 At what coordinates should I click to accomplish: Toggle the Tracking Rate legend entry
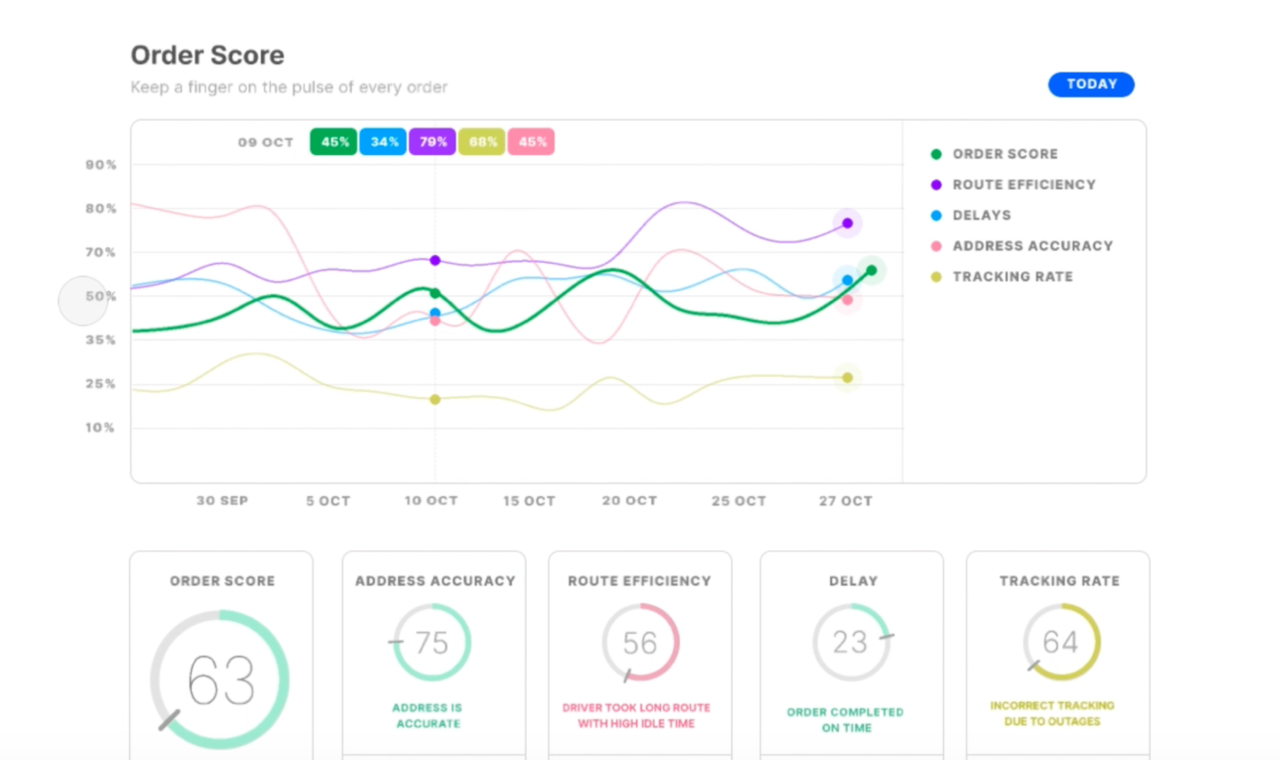click(x=1012, y=277)
